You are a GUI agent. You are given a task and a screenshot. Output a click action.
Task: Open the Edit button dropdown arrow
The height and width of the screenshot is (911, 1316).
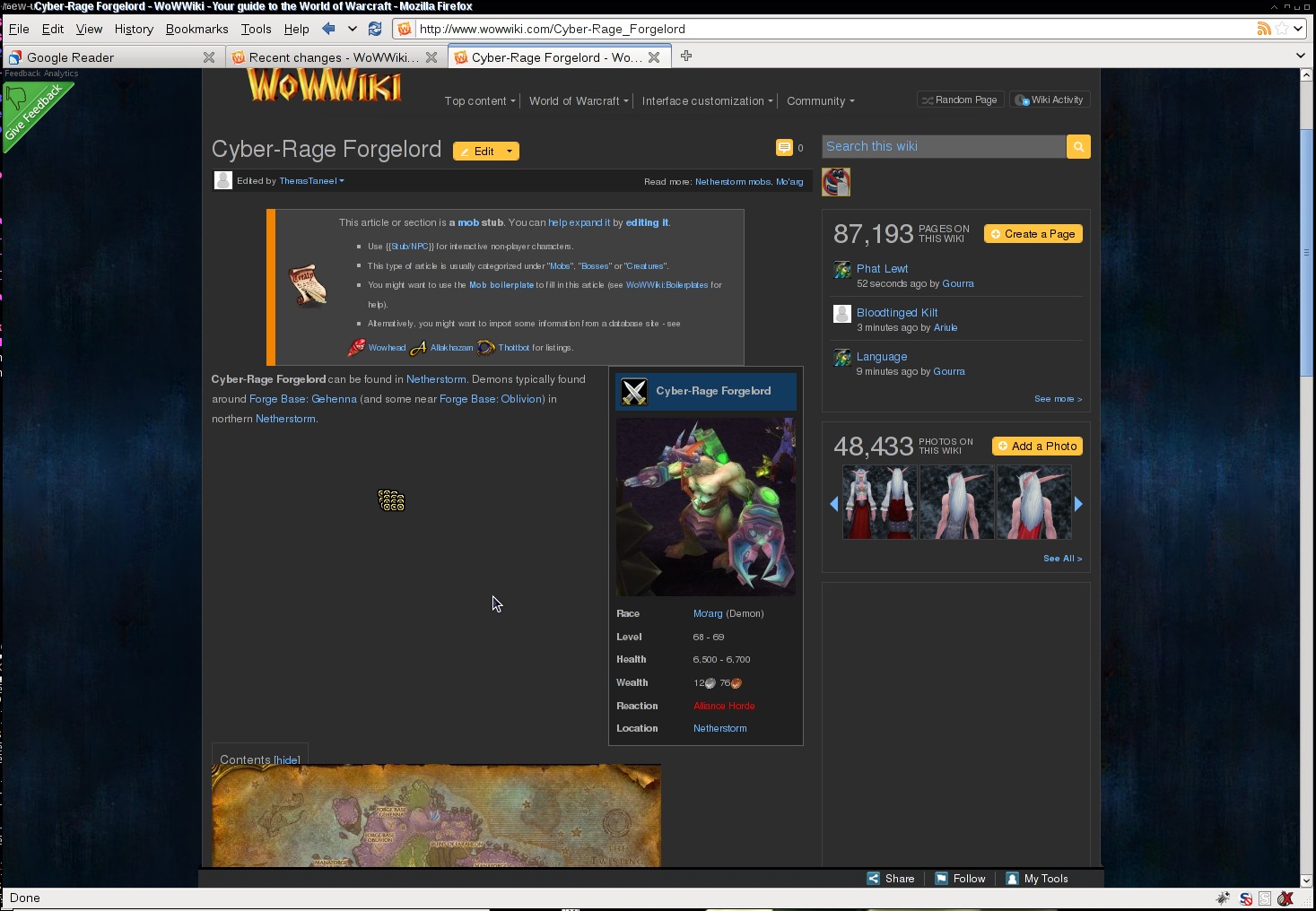click(510, 152)
